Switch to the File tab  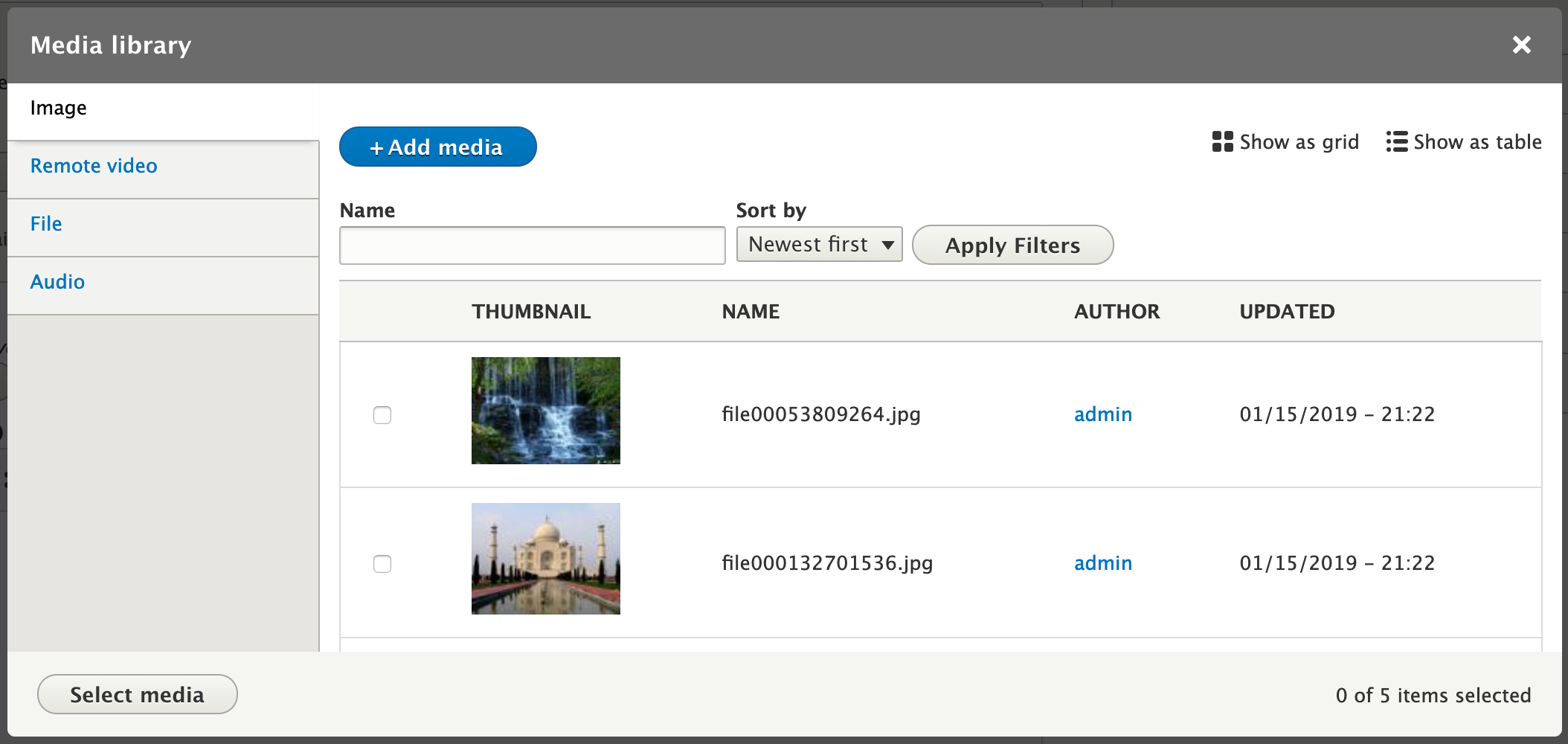[x=46, y=224]
